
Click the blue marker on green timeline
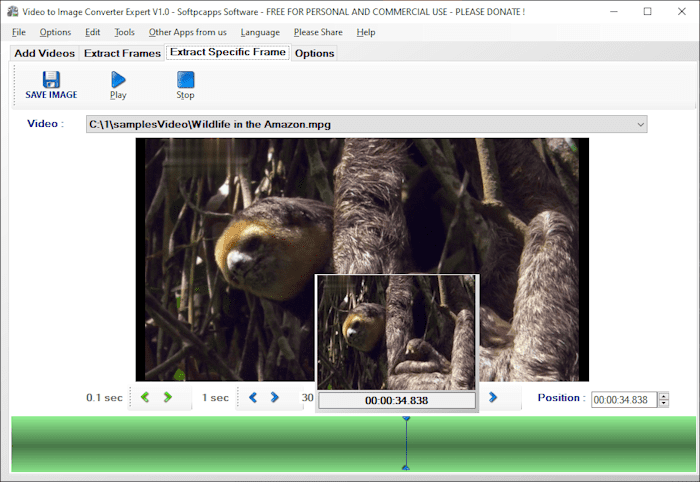pos(406,443)
